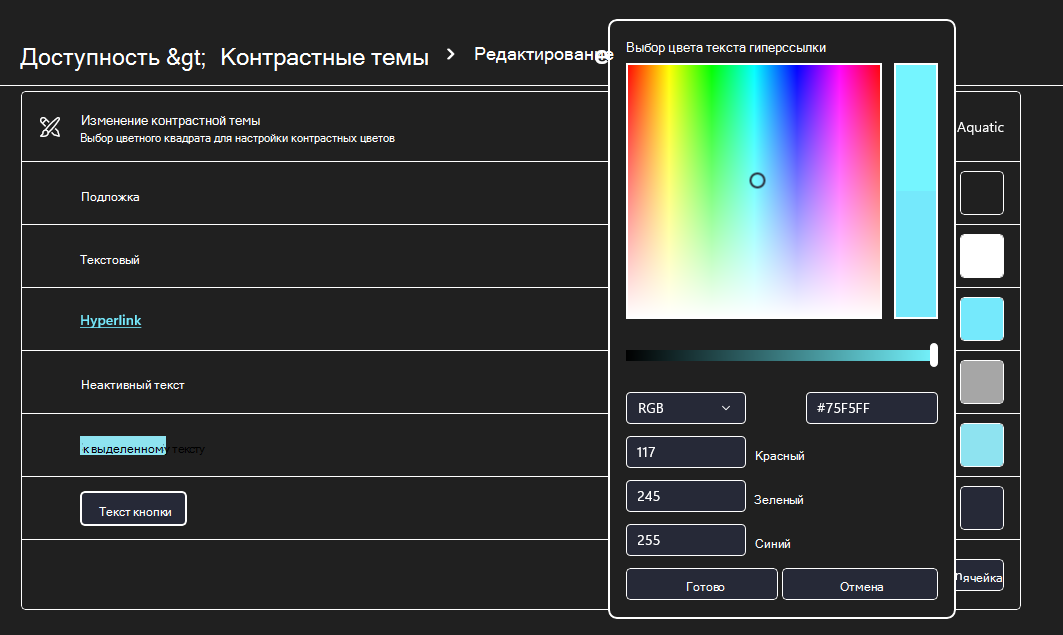Open the RGB color model dropdown
1063x635 pixels.
[x=685, y=408]
